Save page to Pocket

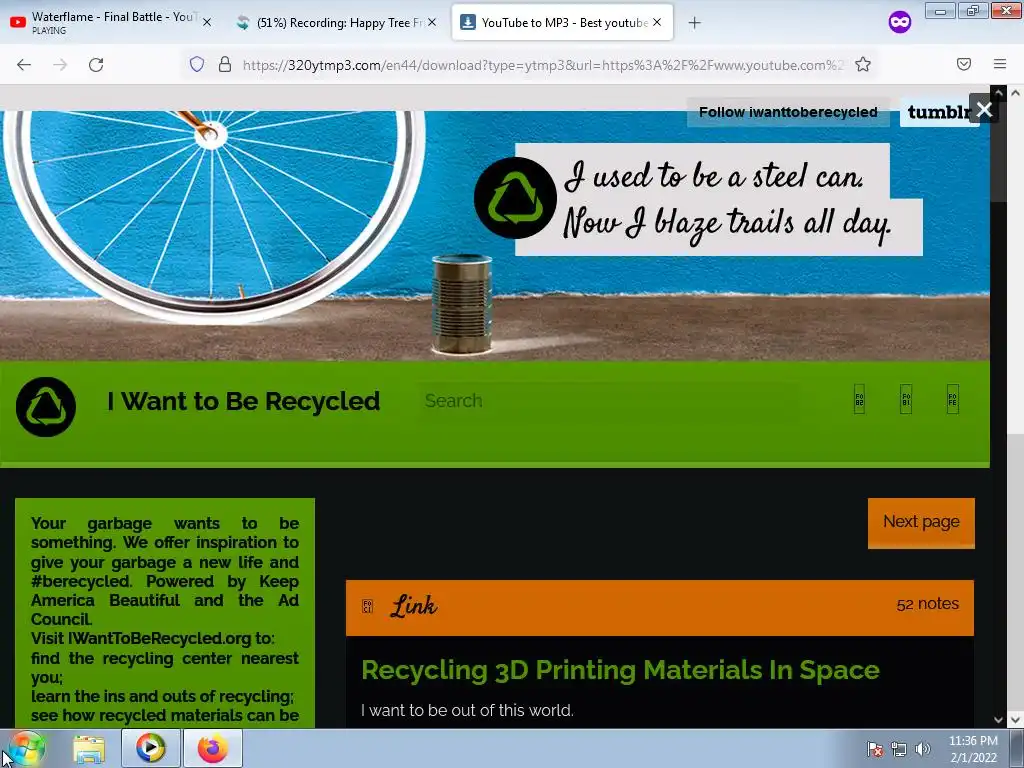click(964, 64)
